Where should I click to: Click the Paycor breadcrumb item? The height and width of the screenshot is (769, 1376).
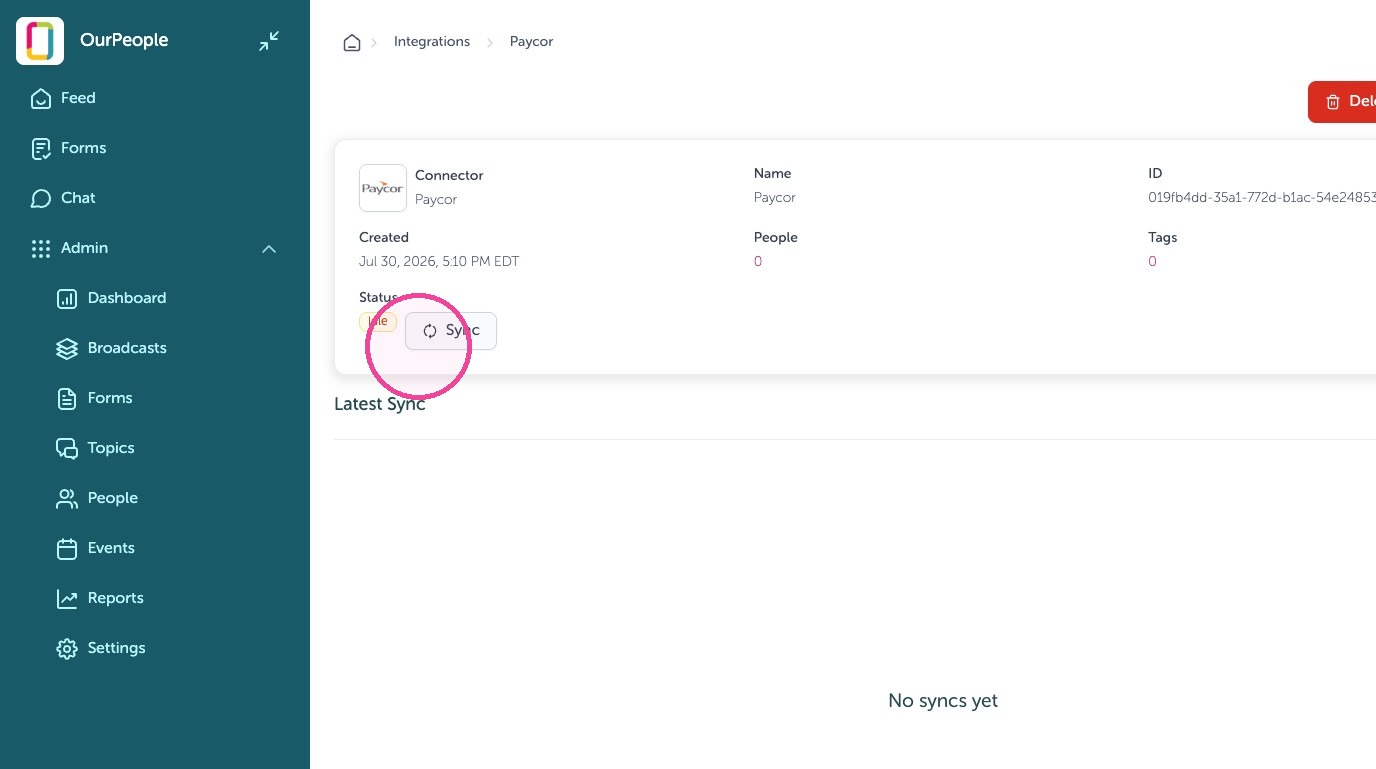pos(531,42)
